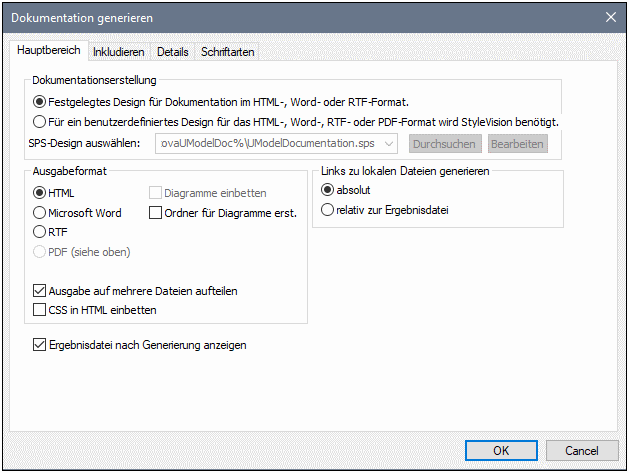Select 'Festgelegtes Design' radio option
This screenshot has width=629, height=473.
point(40,101)
